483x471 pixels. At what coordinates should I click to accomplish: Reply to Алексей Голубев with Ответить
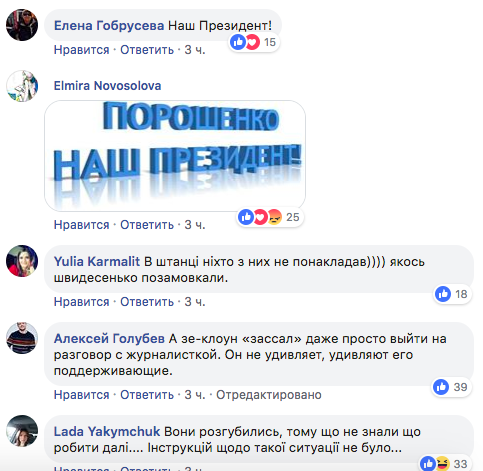click(x=147, y=395)
